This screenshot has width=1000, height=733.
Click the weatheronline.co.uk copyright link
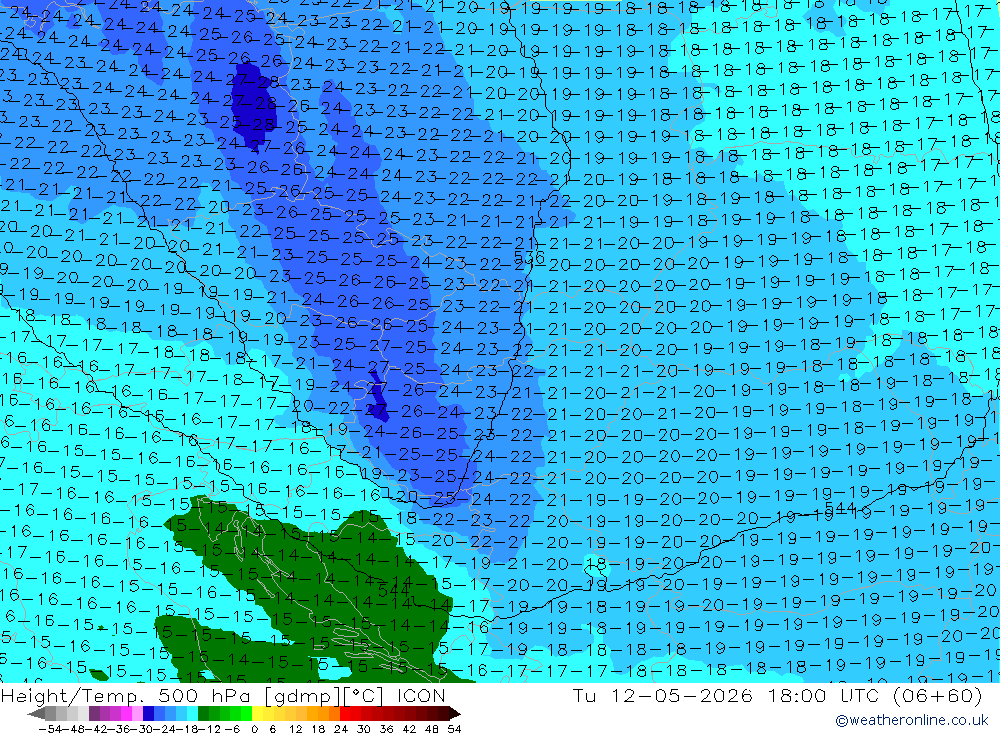tap(912, 720)
